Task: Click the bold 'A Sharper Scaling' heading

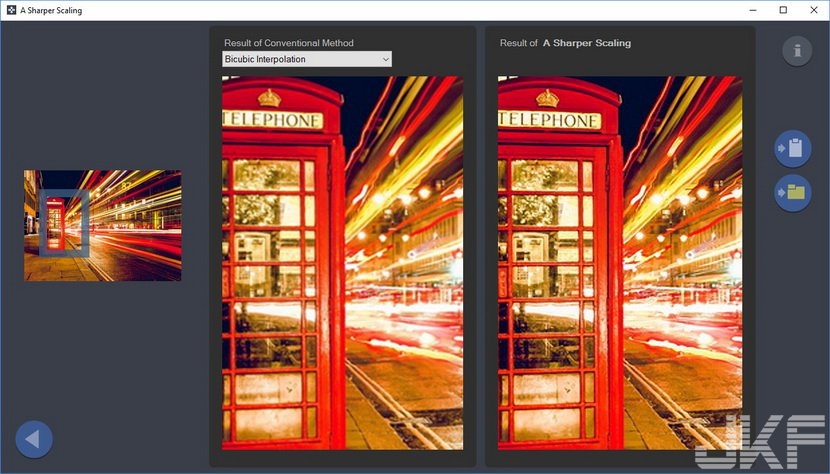Action: point(587,43)
